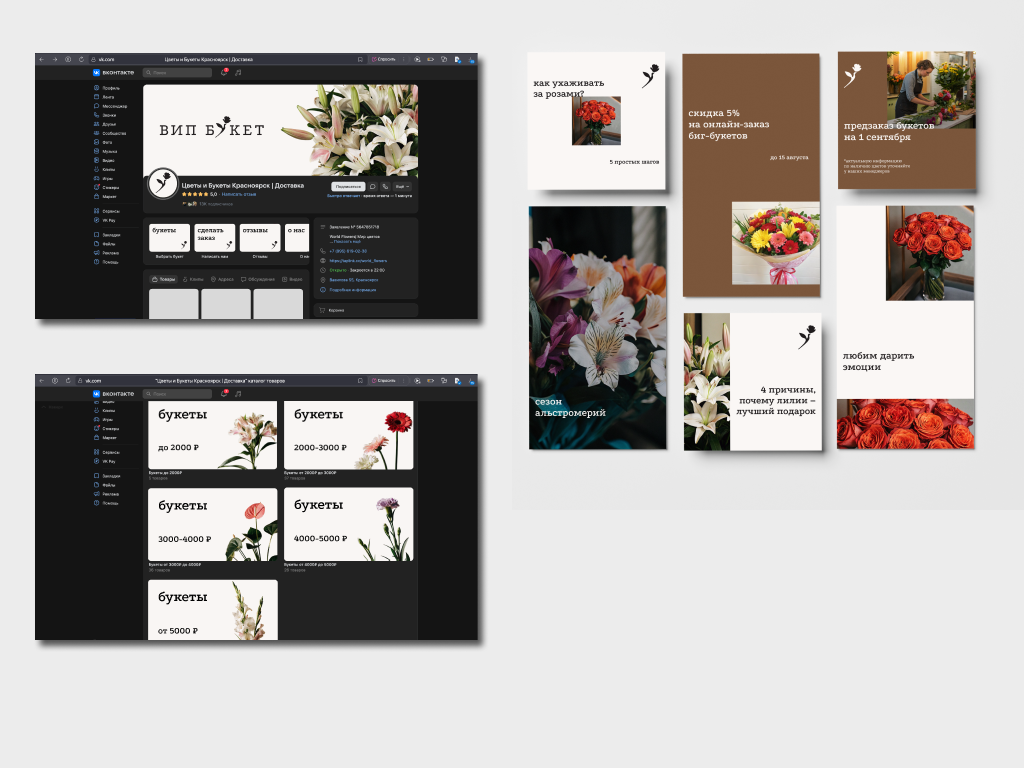Open Мессенджер from the VK sidebar
Screen dimensions: 1024x768
point(113,106)
